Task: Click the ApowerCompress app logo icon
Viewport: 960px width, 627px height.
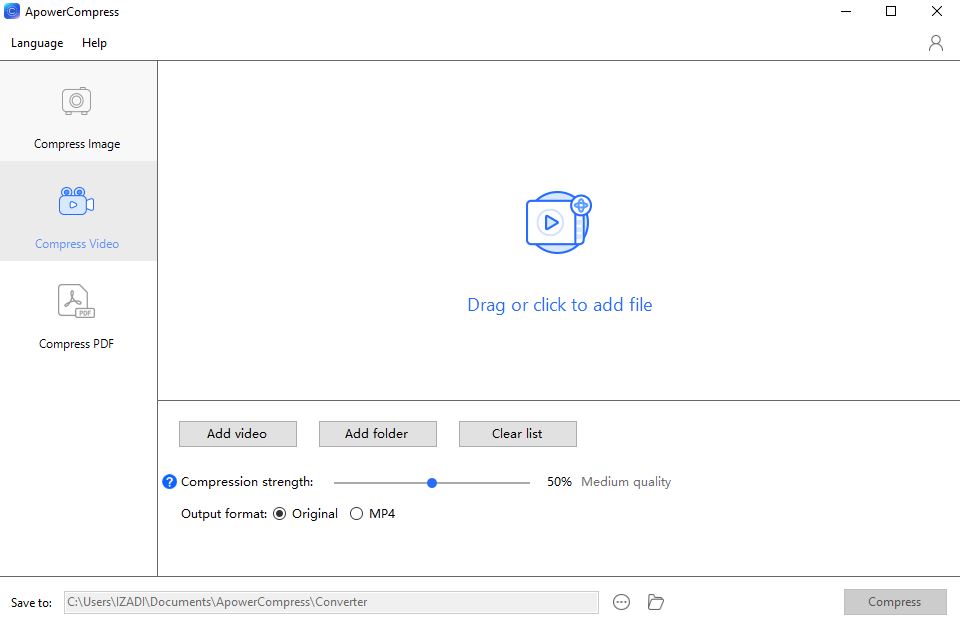Action: click(x=12, y=12)
